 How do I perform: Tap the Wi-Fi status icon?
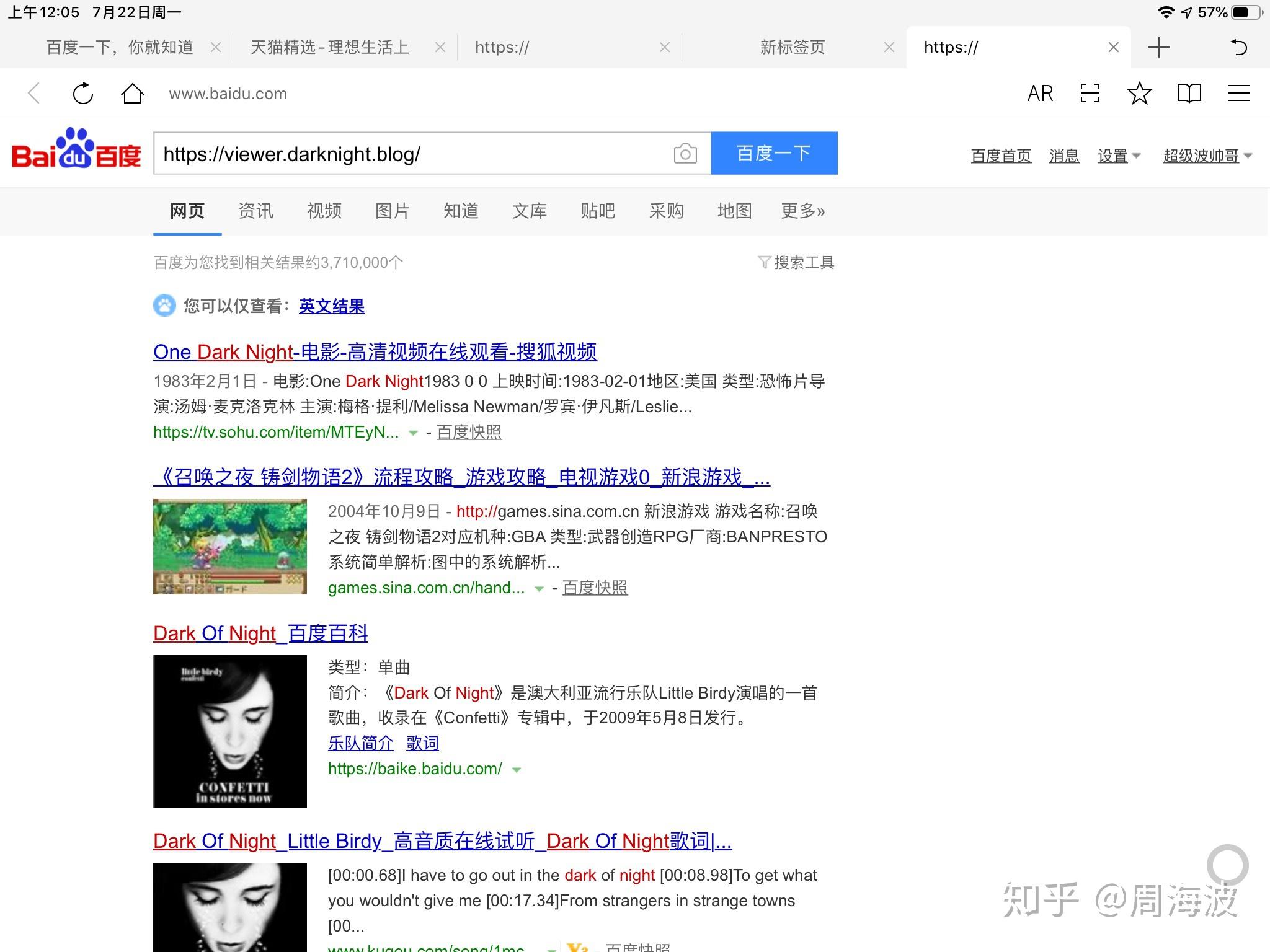pos(1166,12)
